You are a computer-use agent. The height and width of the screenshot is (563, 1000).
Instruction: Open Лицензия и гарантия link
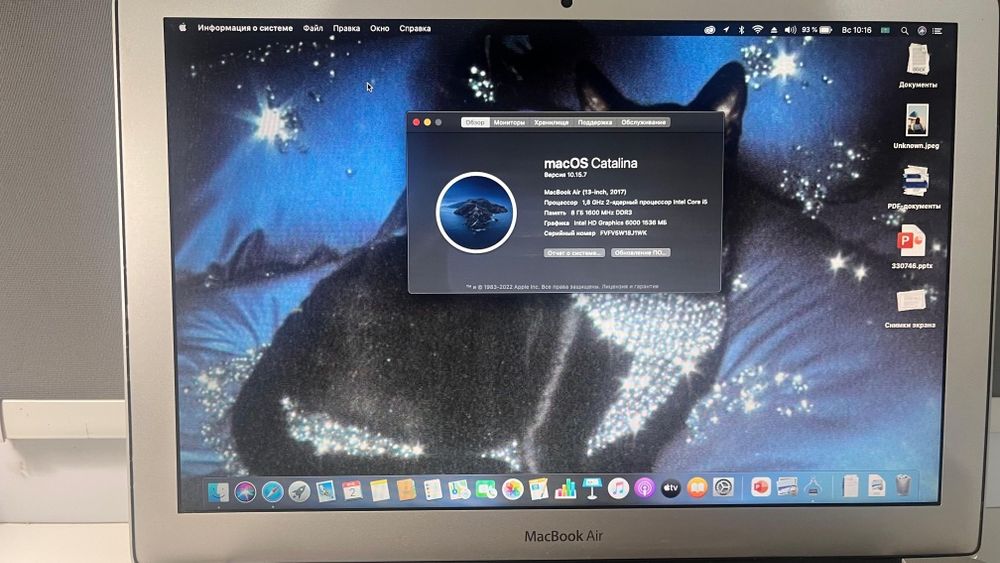(x=630, y=287)
